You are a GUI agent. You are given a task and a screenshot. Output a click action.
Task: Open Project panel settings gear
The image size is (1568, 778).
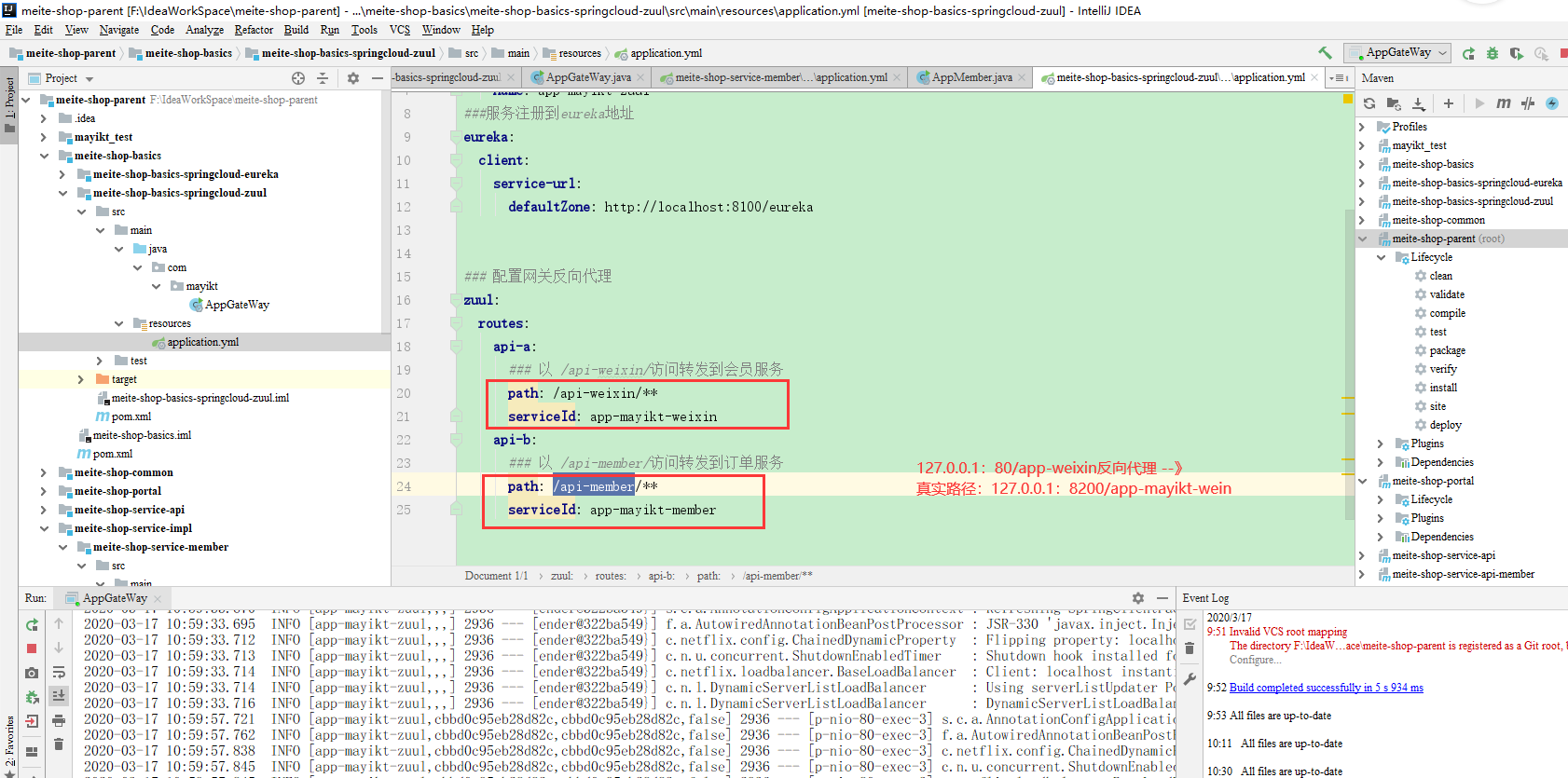tap(353, 78)
